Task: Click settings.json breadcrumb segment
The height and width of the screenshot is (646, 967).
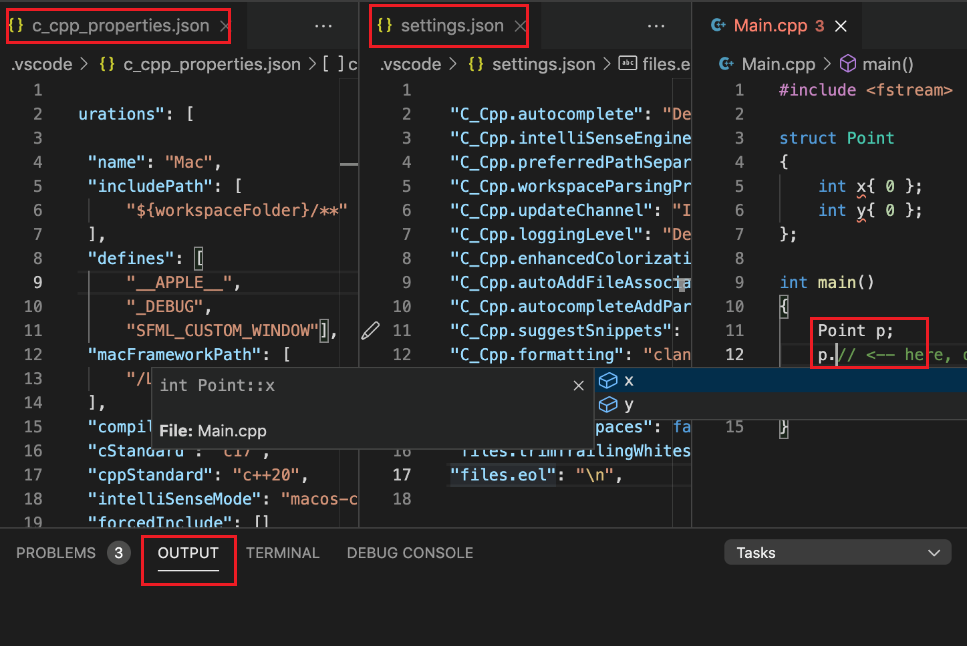Action: point(544,64)
